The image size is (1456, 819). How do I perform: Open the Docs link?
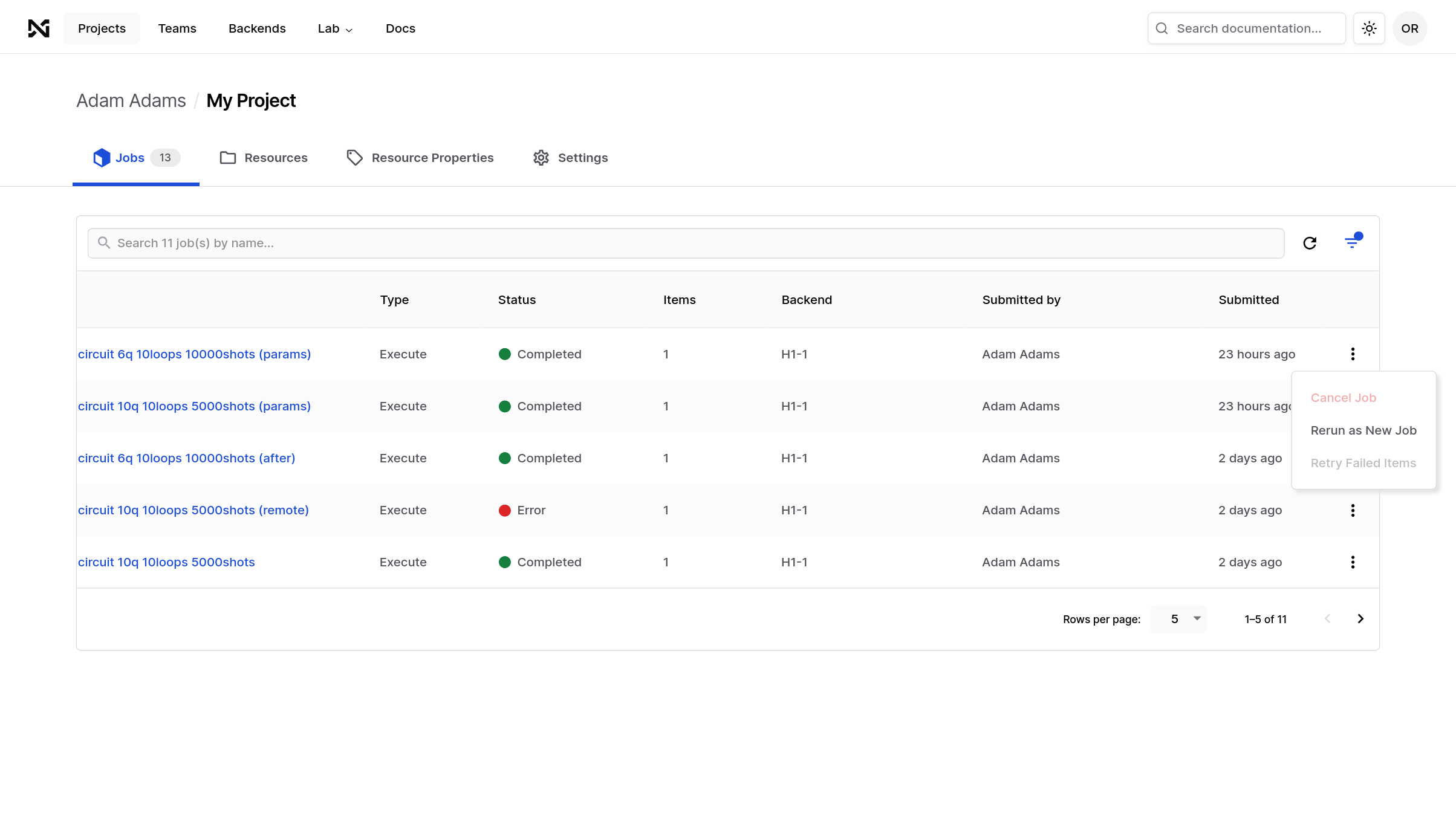[400, 28]
